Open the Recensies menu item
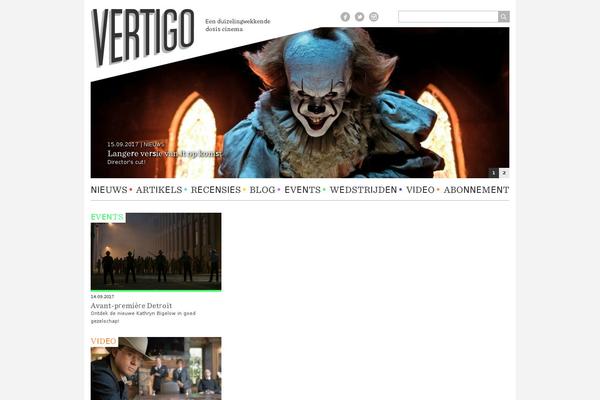600x400 pixels. click(216, 190)
